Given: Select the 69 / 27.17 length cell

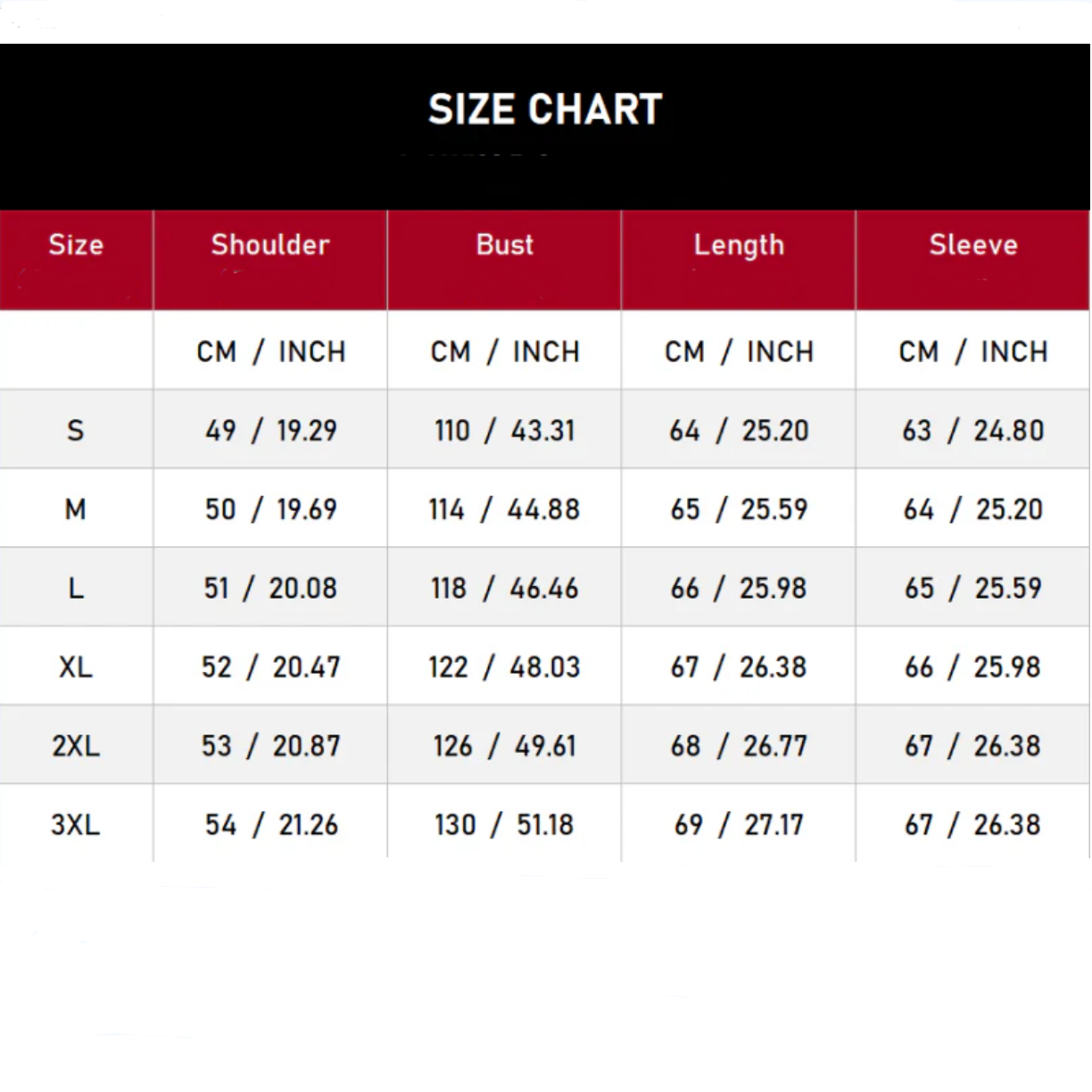Looking at the screenshot, I should click(739, 824).
